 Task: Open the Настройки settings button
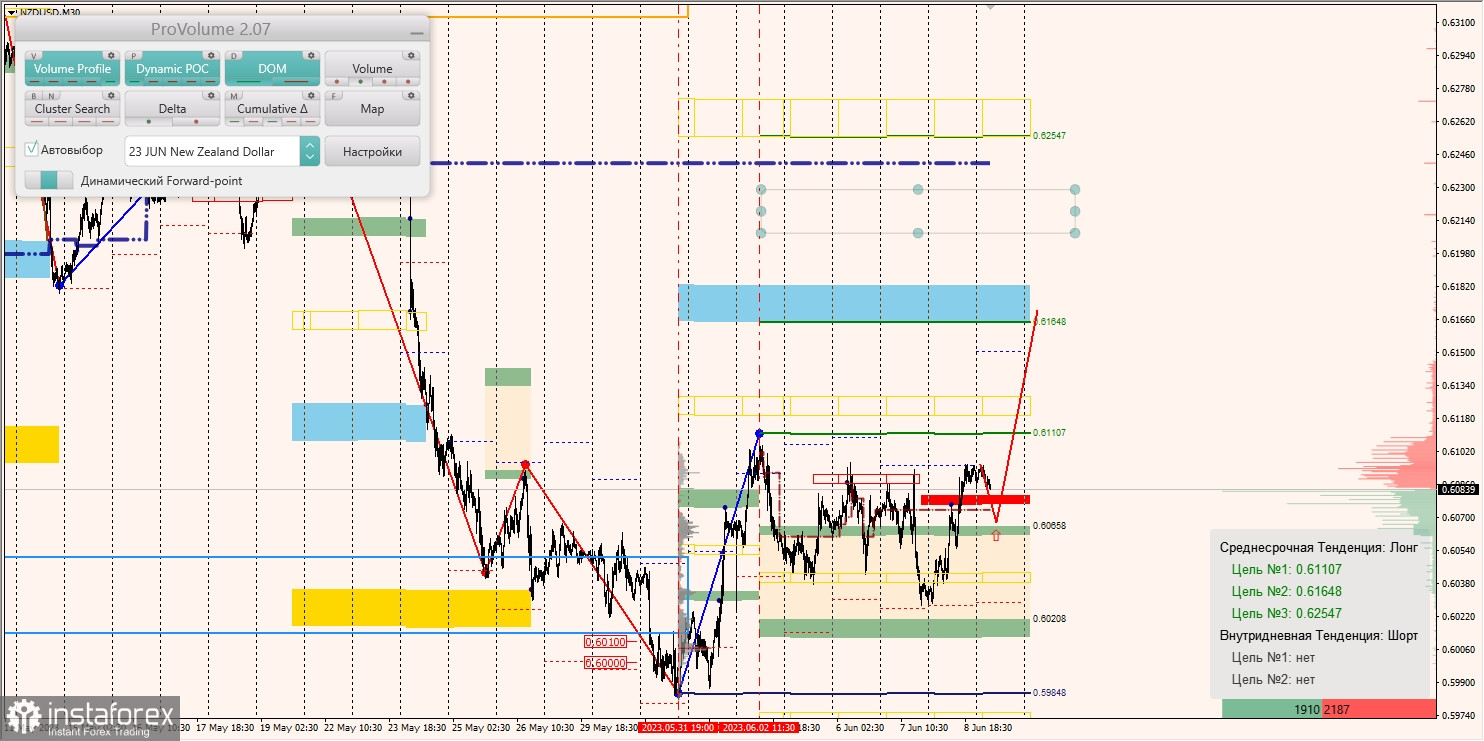tap(372, 151)
